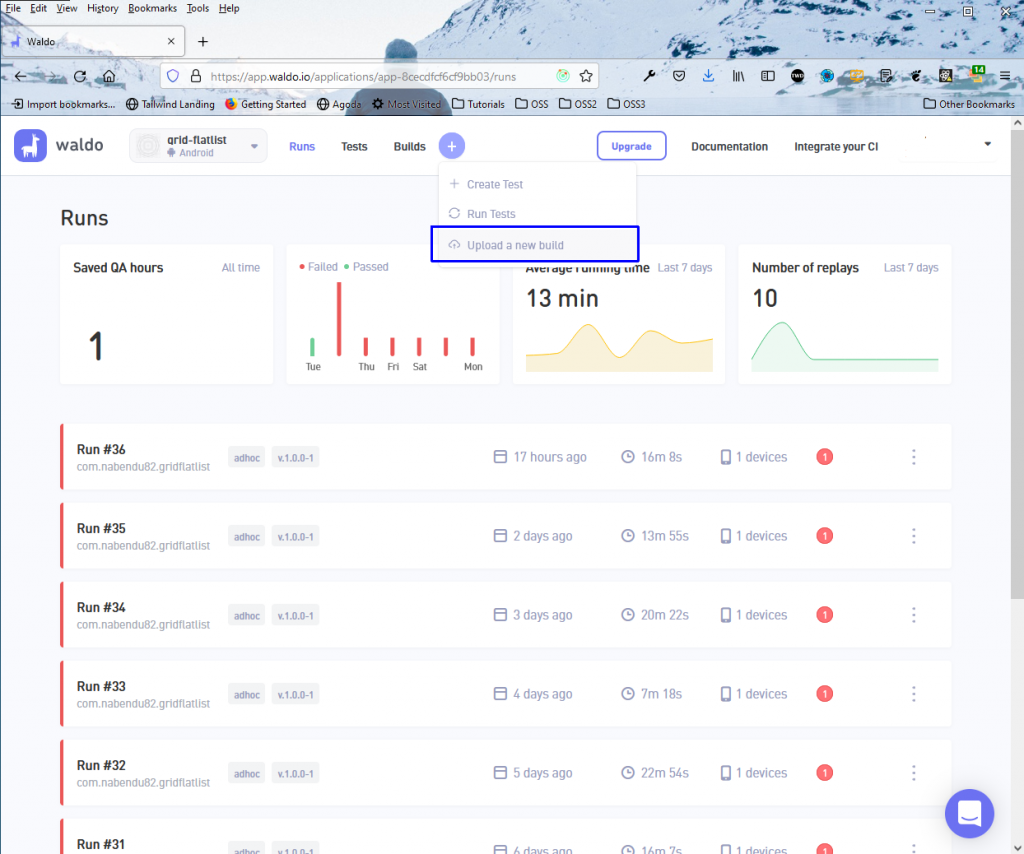Open the OSS2 bookmark folder

pyautogui.click(x=578, y=104)
